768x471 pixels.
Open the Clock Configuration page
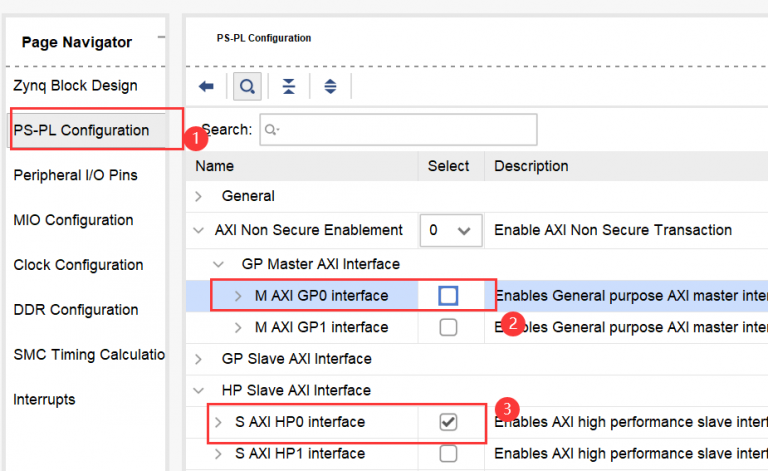[x=78, y=265]
